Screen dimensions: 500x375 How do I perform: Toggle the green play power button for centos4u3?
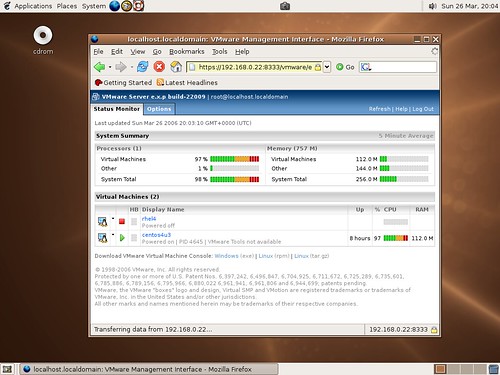(x=122, y=238)
